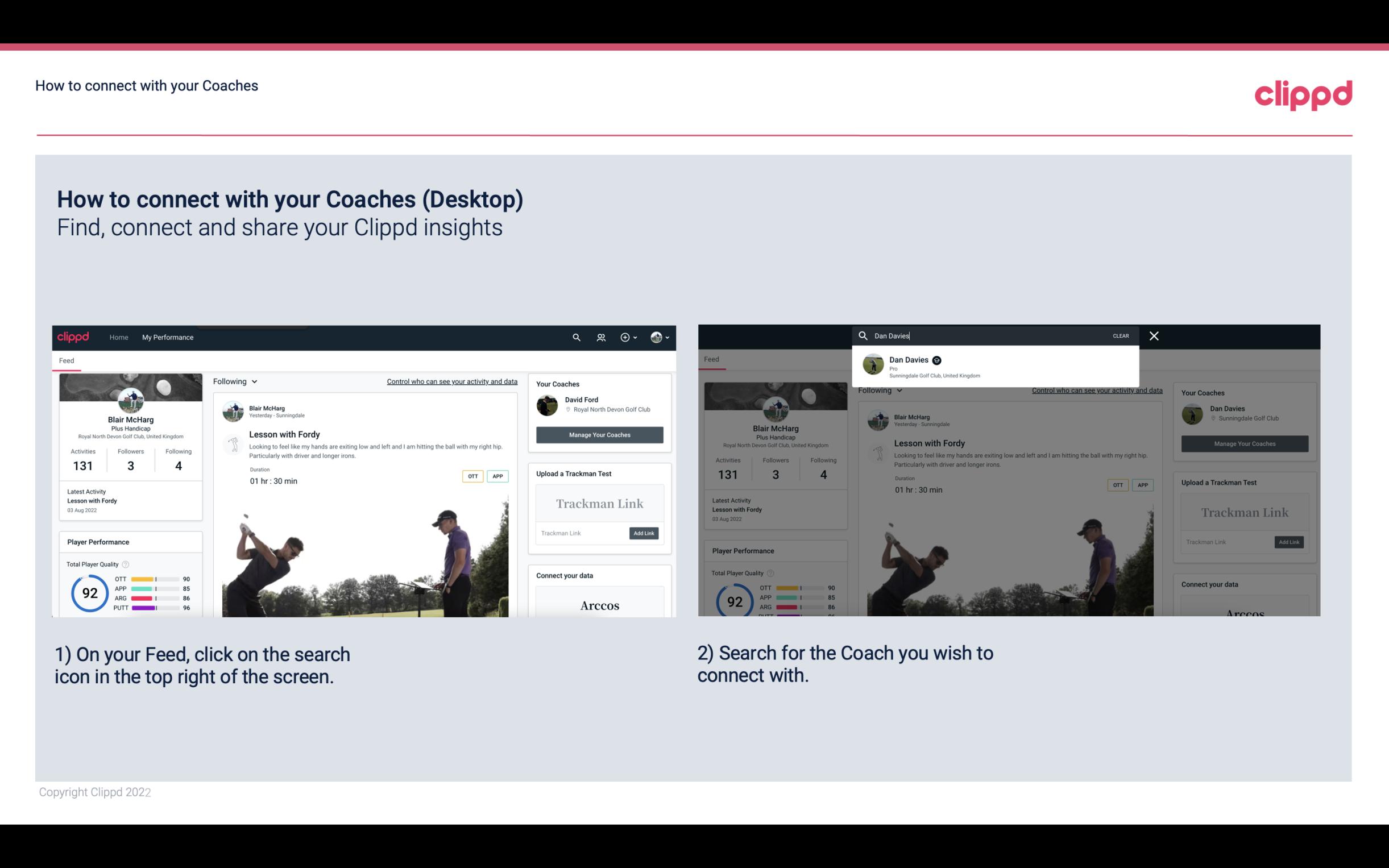Click the Clippd search icon top right
Viewport: 1389px width, 868px height.
574,337
